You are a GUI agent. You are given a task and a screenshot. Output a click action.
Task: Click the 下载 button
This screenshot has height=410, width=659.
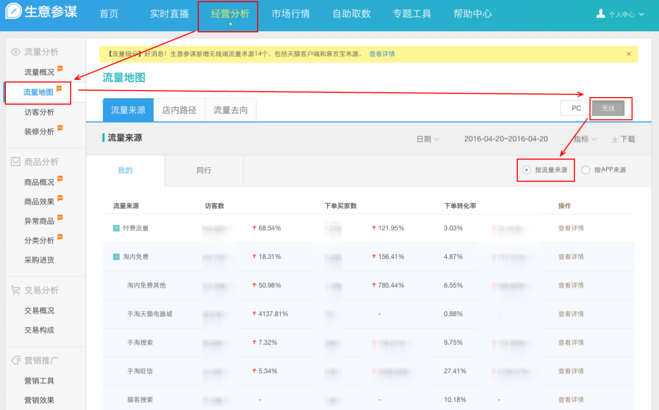point(624,139)
